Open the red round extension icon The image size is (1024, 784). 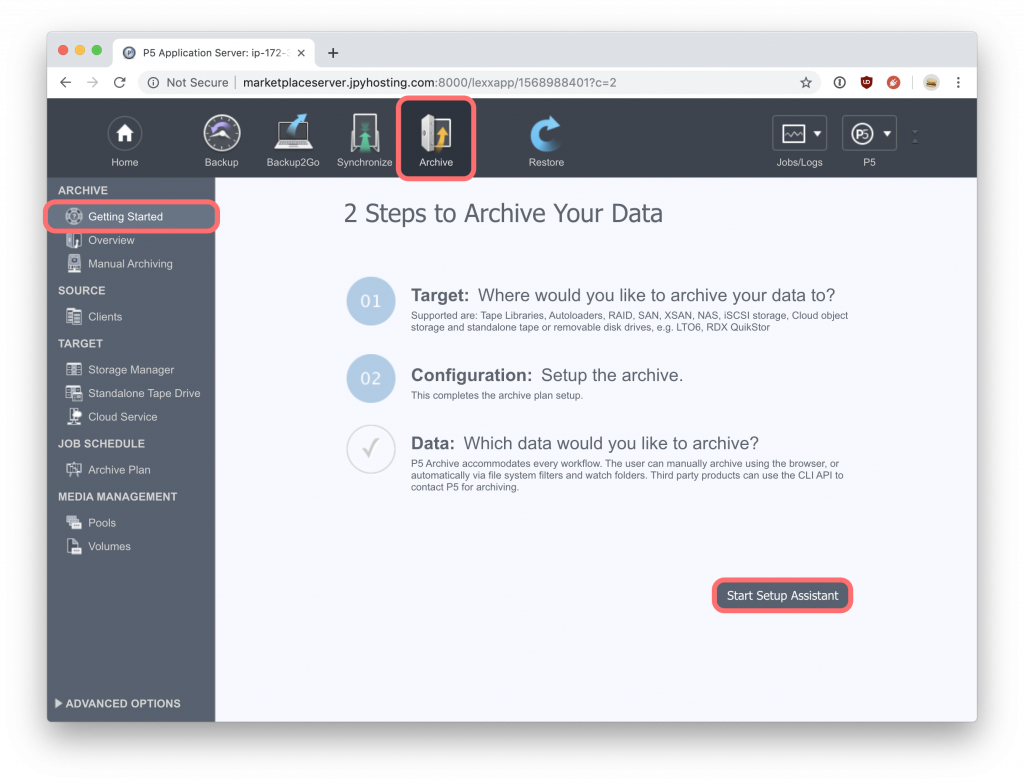point(893,82)
